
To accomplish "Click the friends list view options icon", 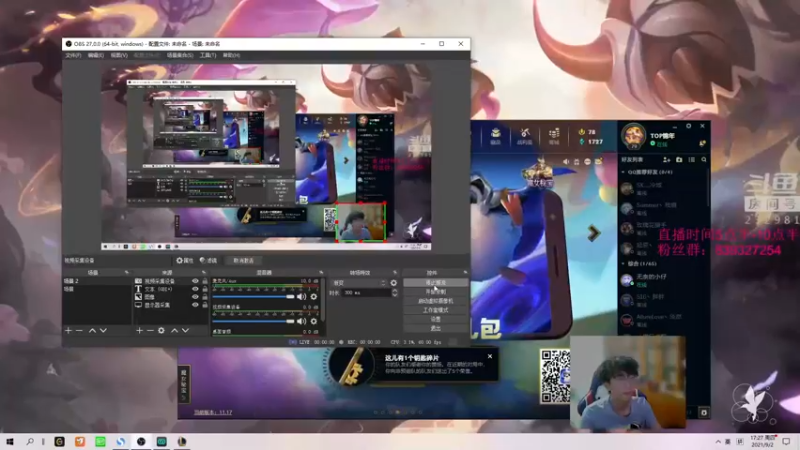I will coord(691,160).
